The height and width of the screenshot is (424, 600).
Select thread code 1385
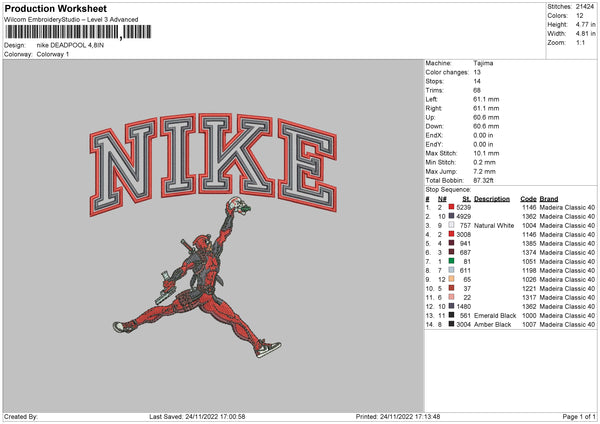[x=529, y=243]
